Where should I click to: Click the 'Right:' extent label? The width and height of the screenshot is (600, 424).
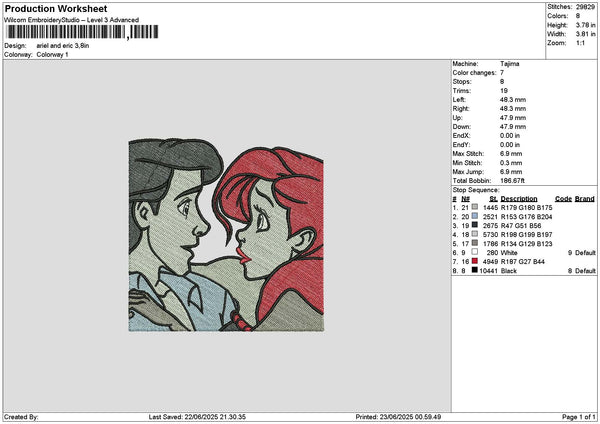[461, 109]
